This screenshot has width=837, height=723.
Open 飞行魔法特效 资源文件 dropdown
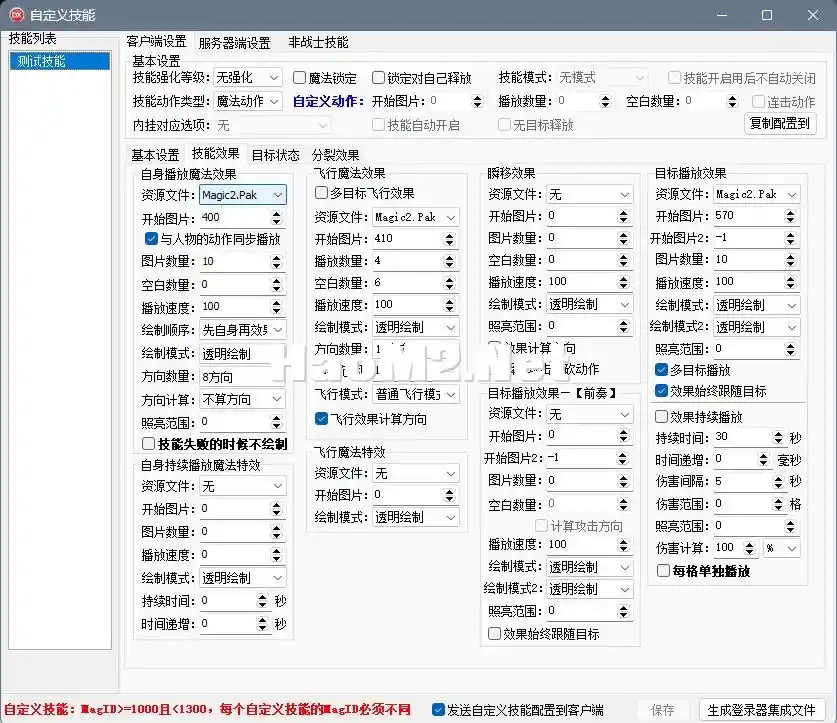416,473
